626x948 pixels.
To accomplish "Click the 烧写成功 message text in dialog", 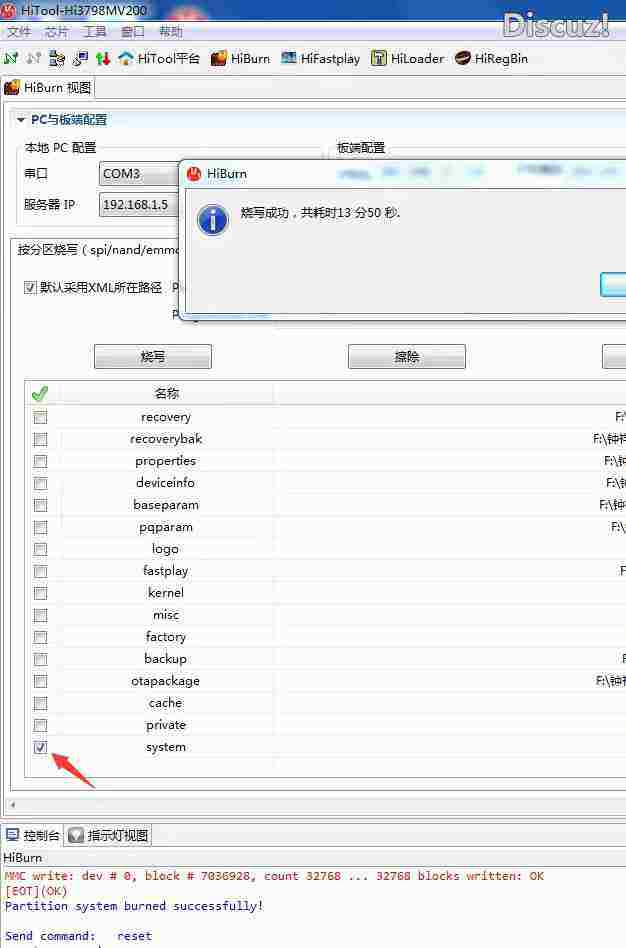I will point(320,213).
